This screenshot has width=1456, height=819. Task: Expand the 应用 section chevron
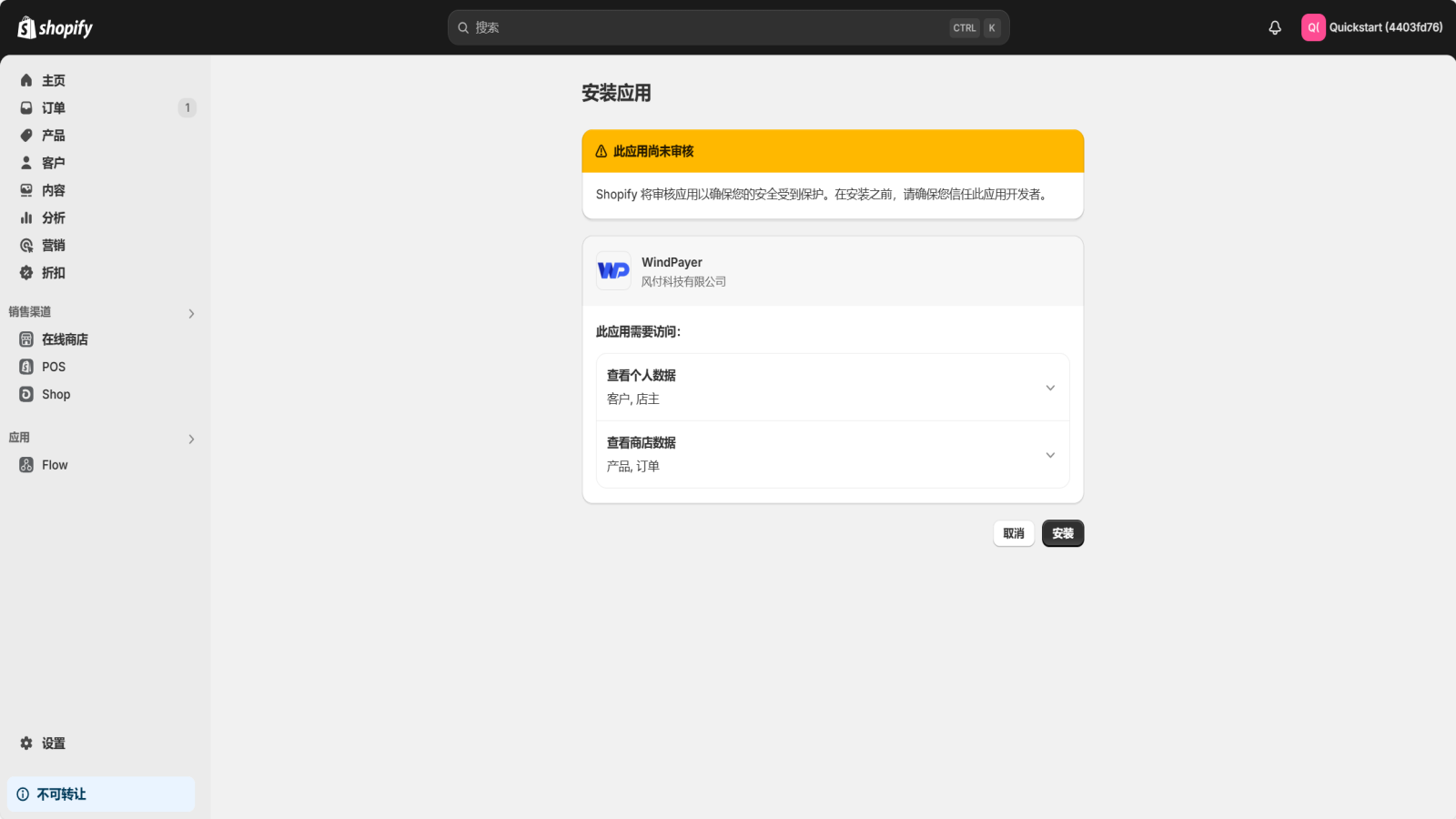(x=191, y=439)
